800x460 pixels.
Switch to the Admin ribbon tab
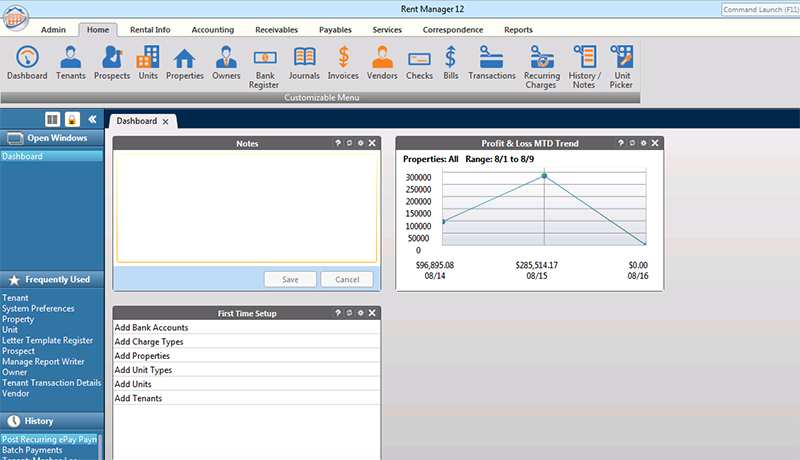[53, 30]
